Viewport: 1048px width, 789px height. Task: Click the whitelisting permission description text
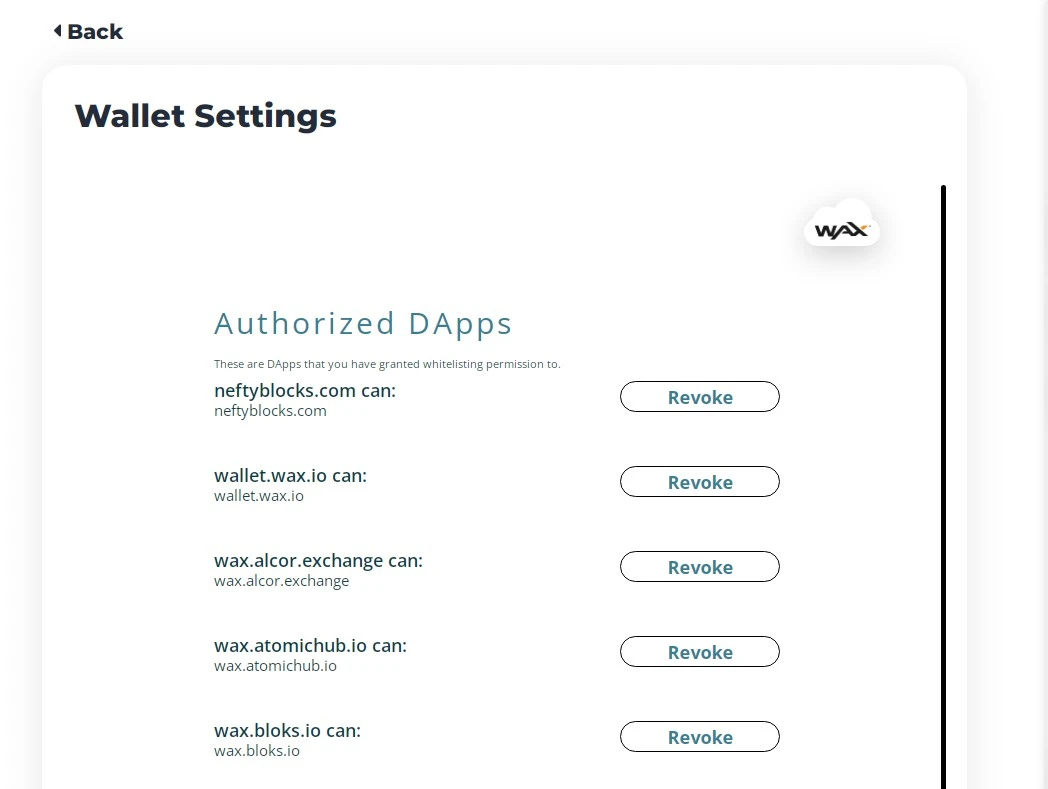click(x=387, y=364)
